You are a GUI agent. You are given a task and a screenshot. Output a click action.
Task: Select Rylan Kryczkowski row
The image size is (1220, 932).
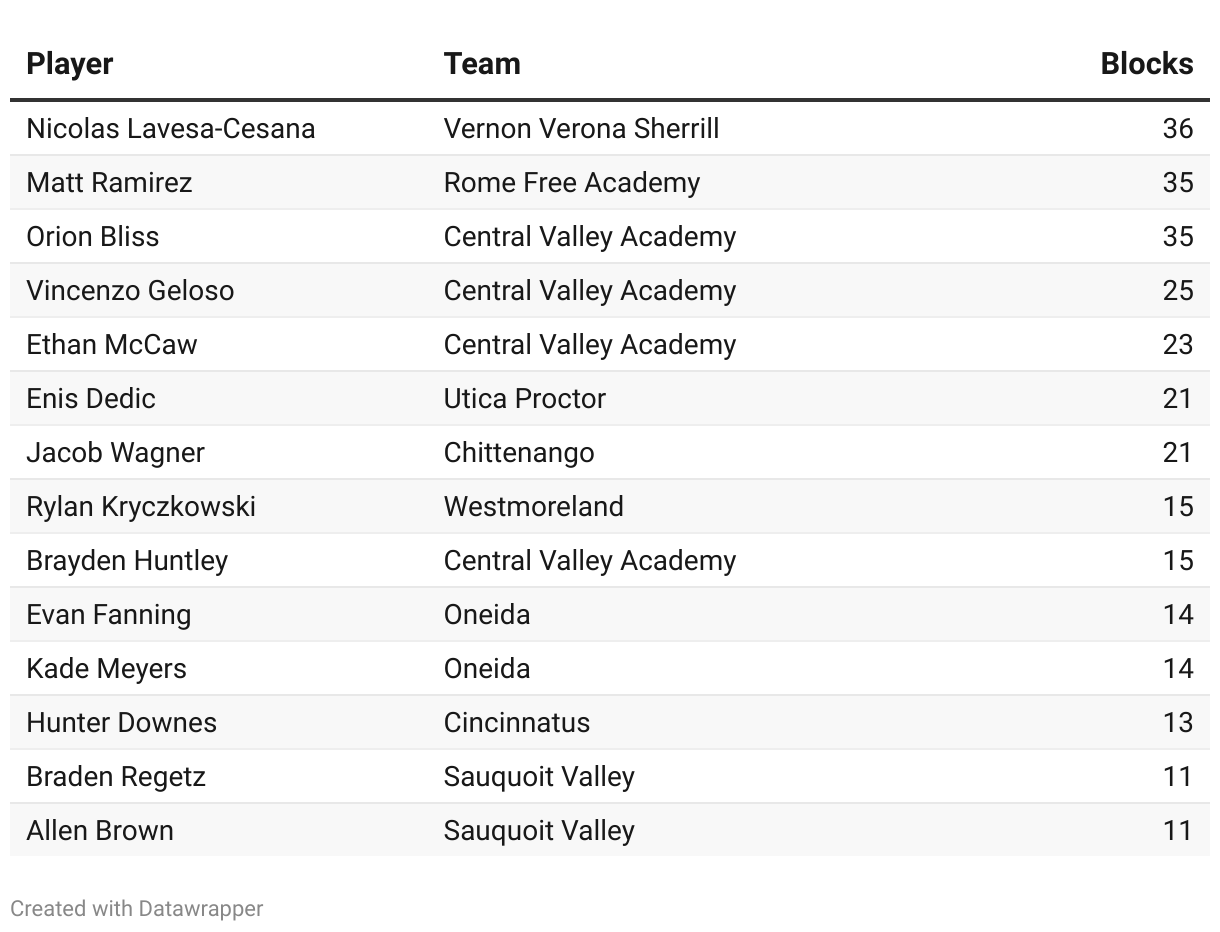[610, 507]
